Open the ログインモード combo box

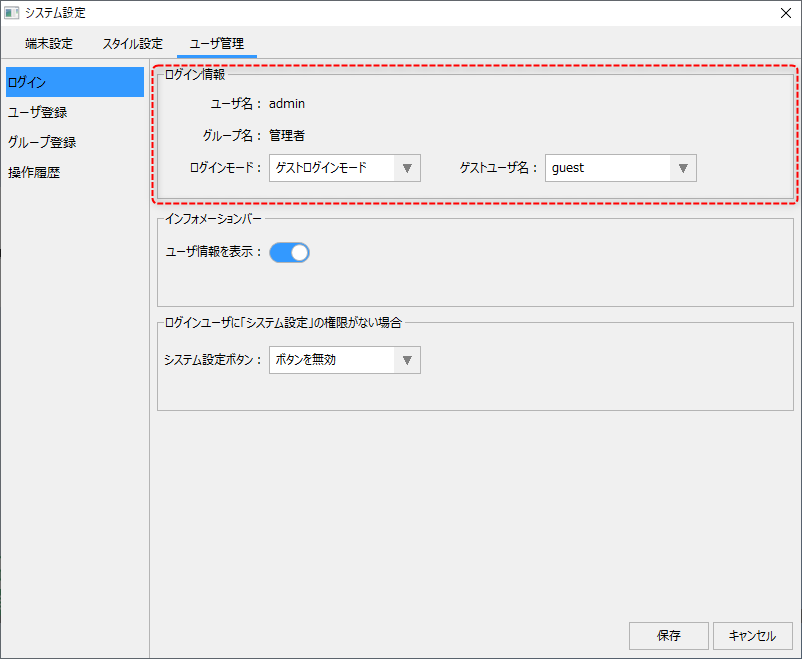click(332, 168)
